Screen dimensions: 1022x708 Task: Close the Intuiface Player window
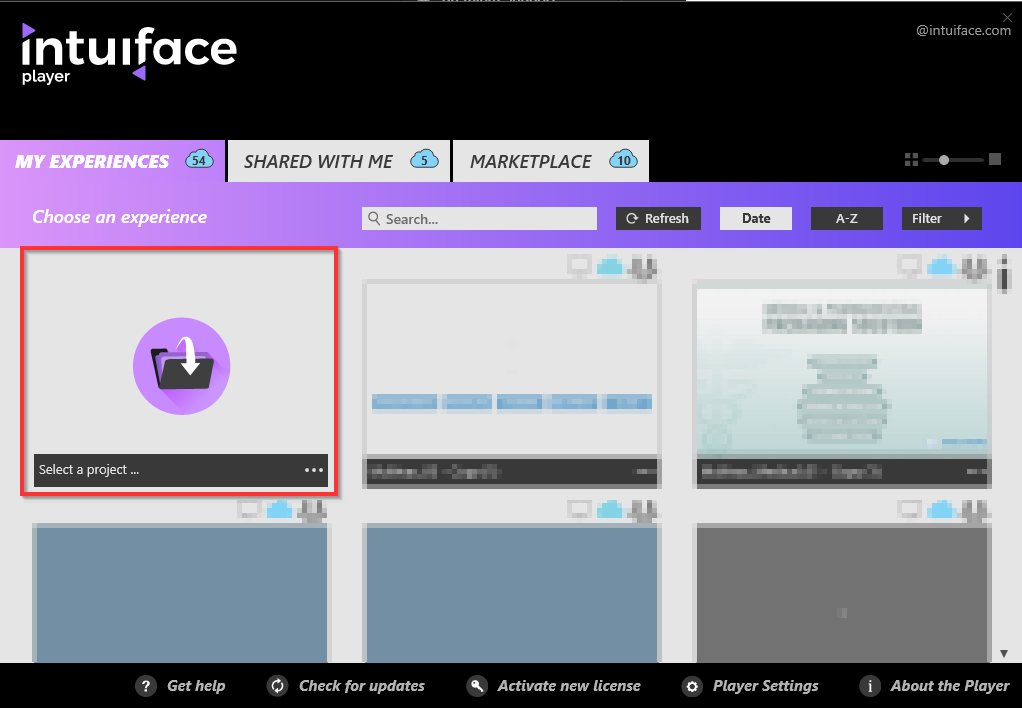coord(1008,17)
